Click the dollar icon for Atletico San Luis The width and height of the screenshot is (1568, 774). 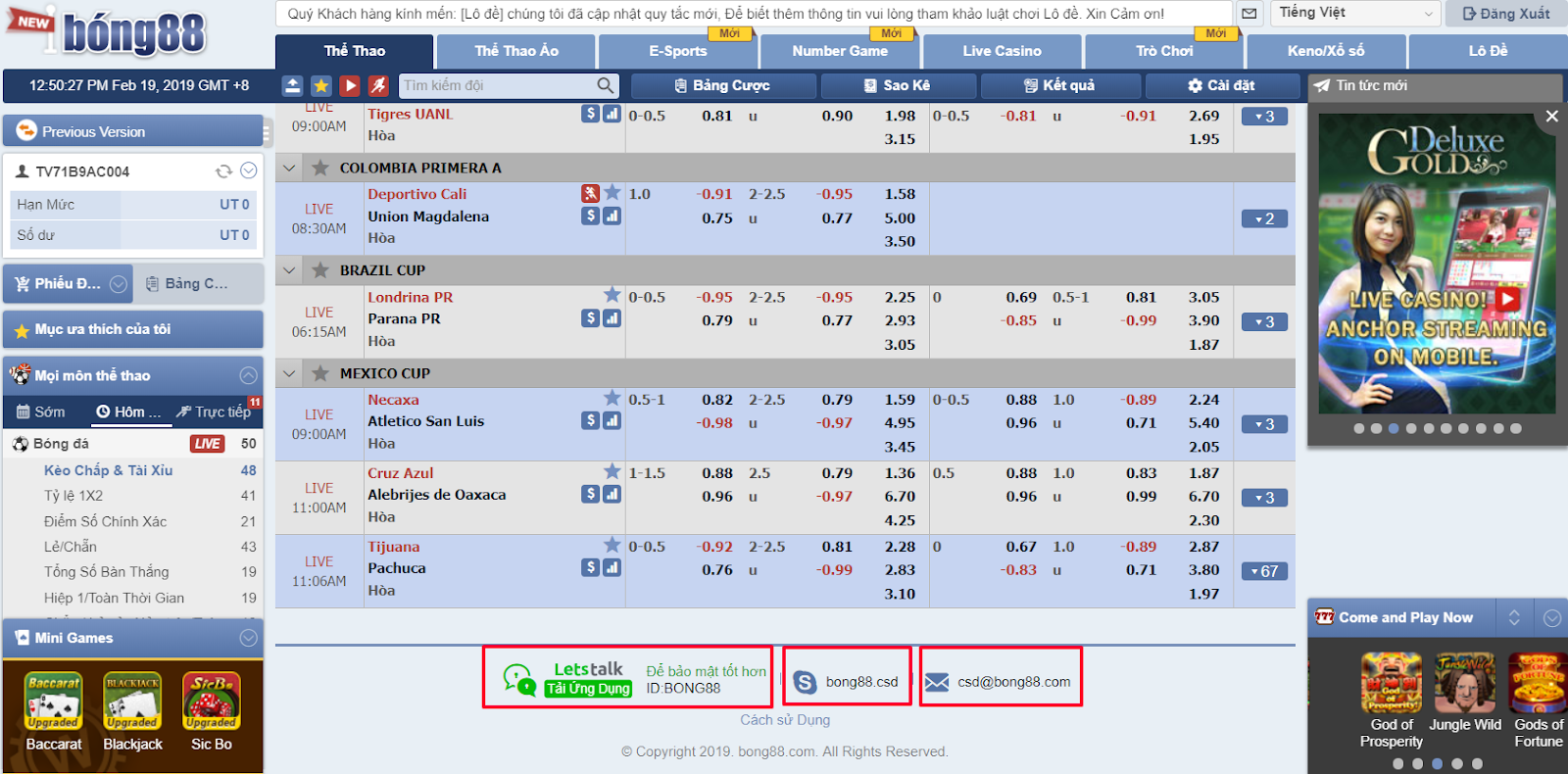pyautogui.click(x=590, y=420)
